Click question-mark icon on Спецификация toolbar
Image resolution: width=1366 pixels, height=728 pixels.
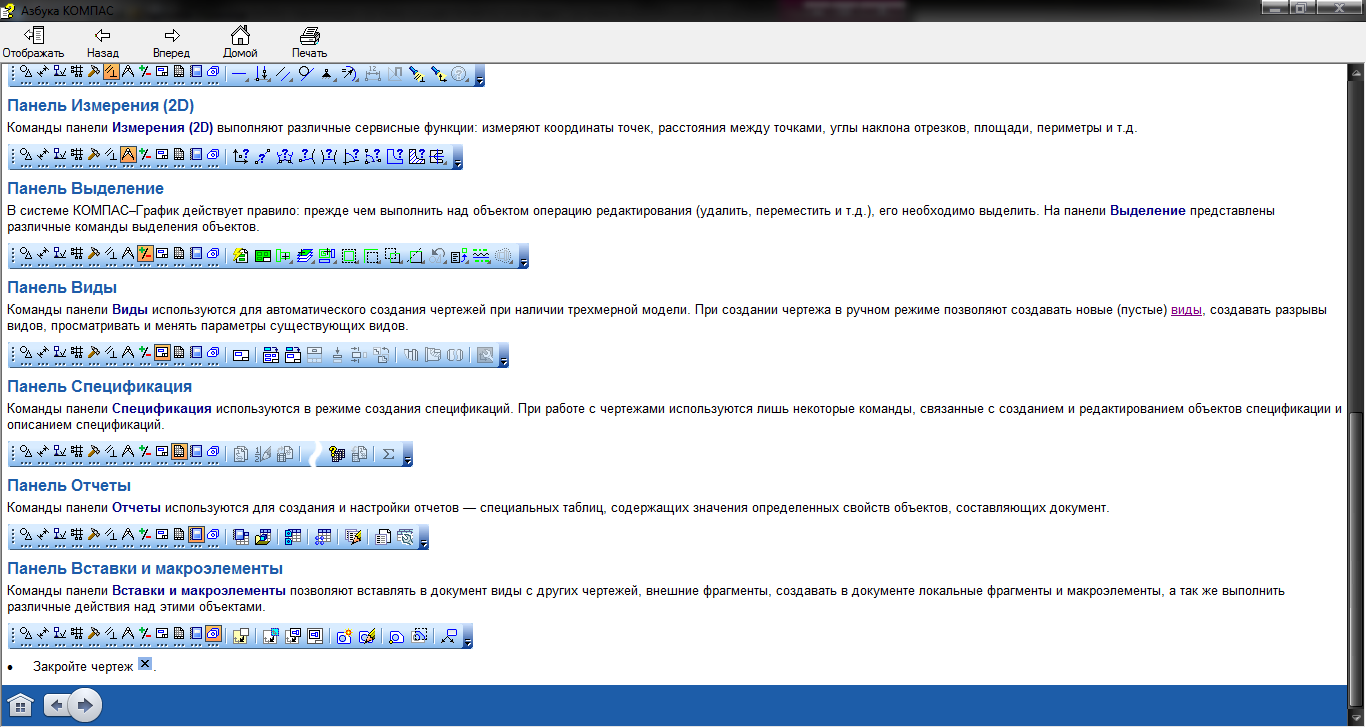coord(336,454)
